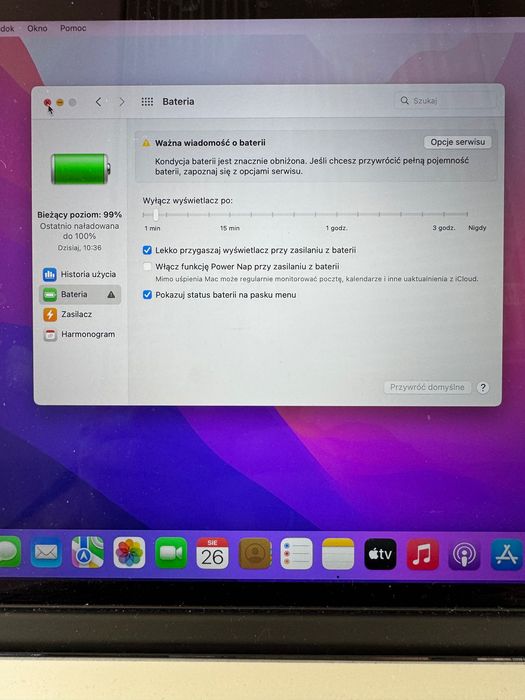
Task: Minimize window using yellow button
Action: [x=60, y=103]
